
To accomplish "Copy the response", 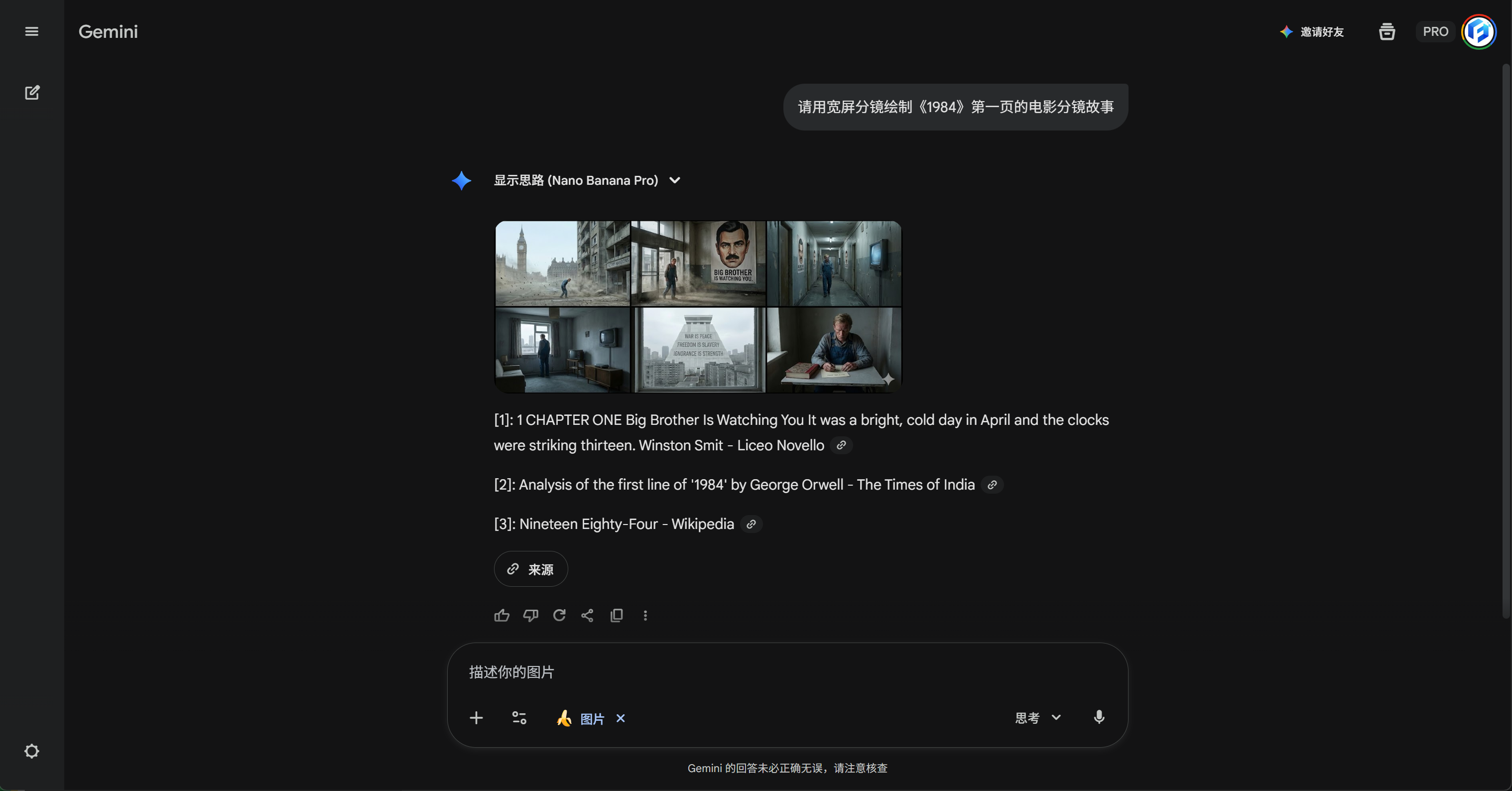I will click(x=617, y=616).
